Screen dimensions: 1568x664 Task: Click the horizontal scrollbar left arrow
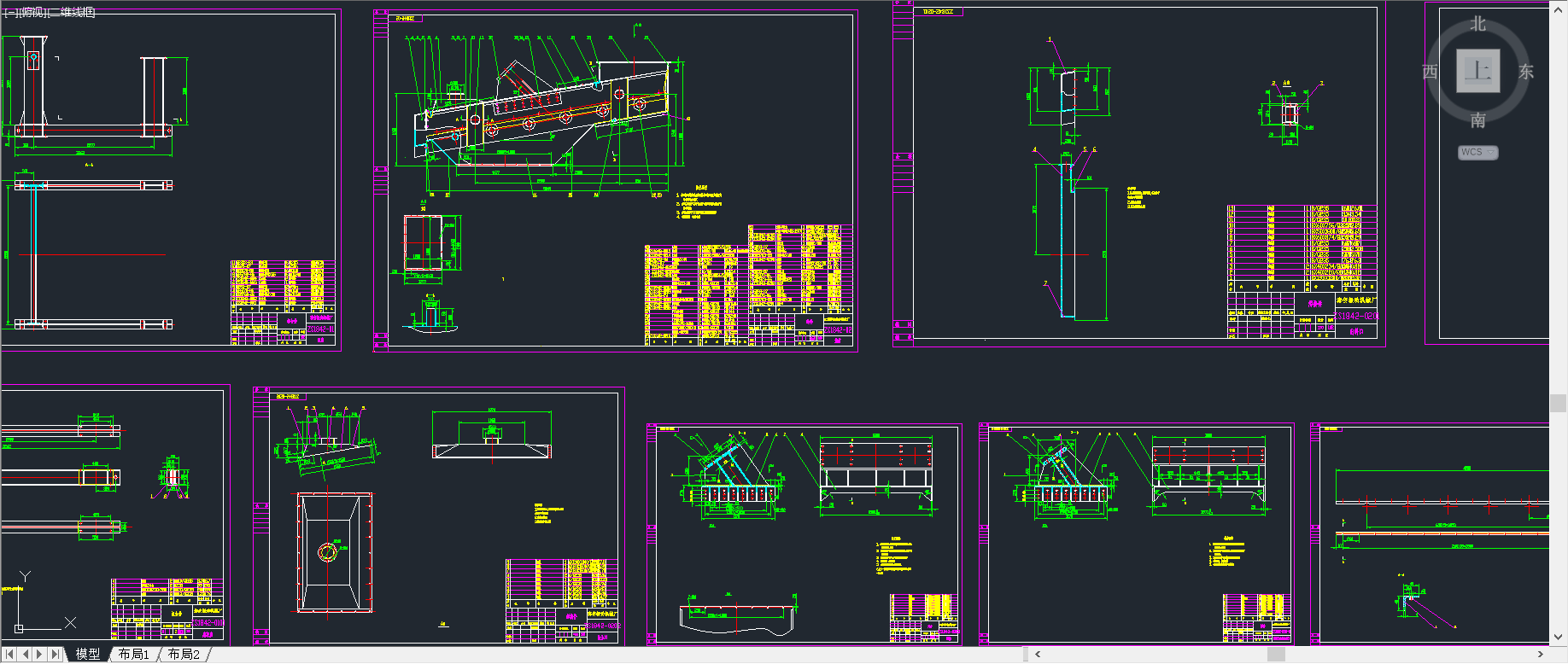click(x=1038, y=655)
